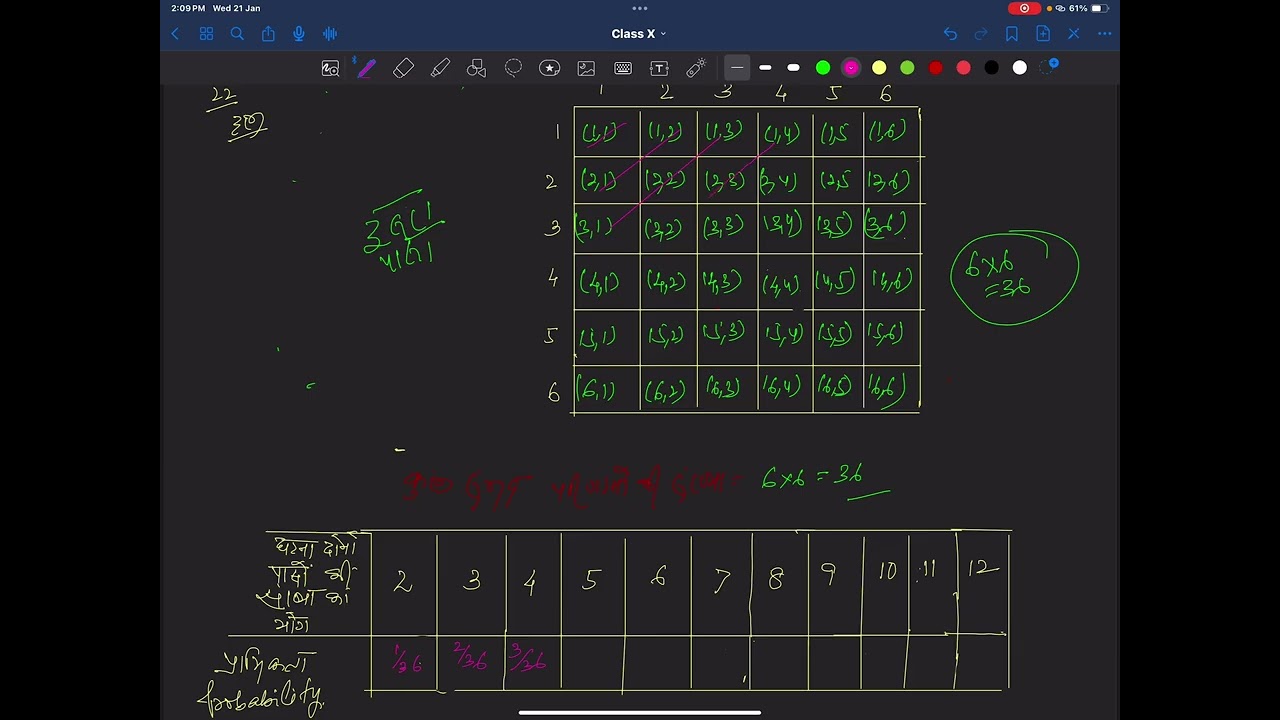Select the text box tool
The height and width of the screenshot is (720, 1280).
pyautogui.click(x=659, y=68)
